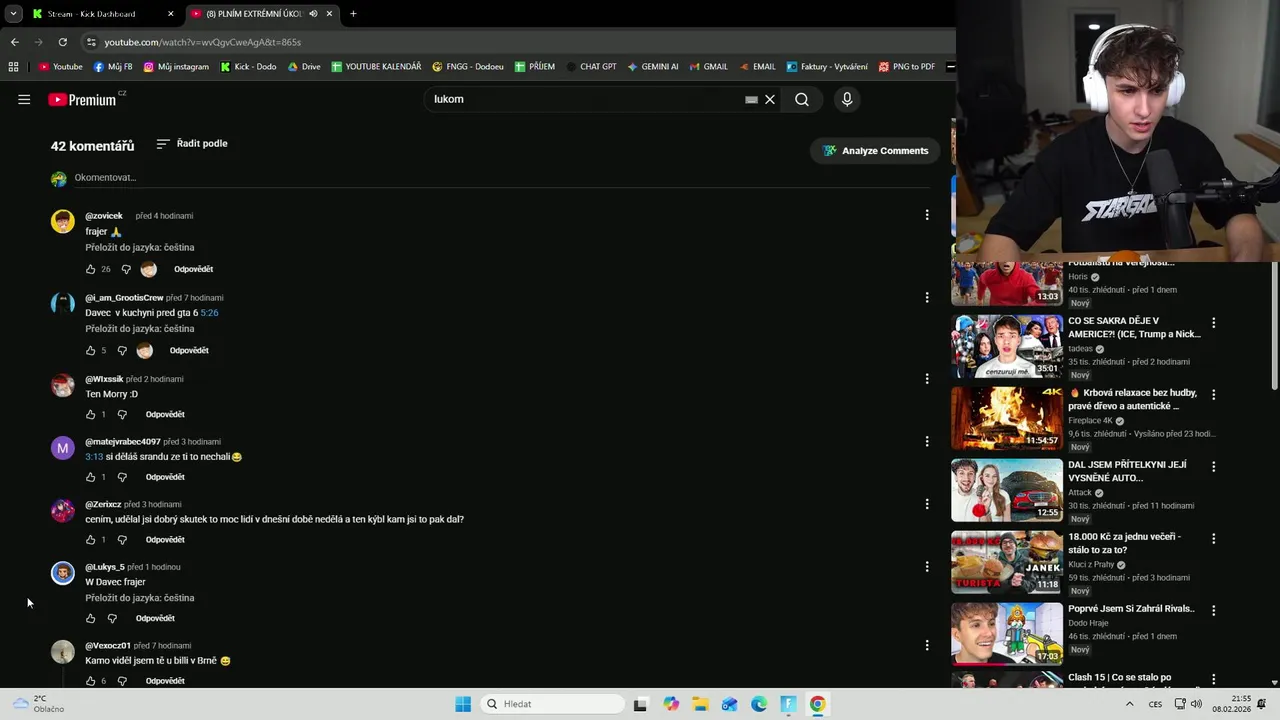Open the Krbová relaxace fireplace video thumbnail
This screenshot has height=720, width=1280.
click(x=1007, y=418)
